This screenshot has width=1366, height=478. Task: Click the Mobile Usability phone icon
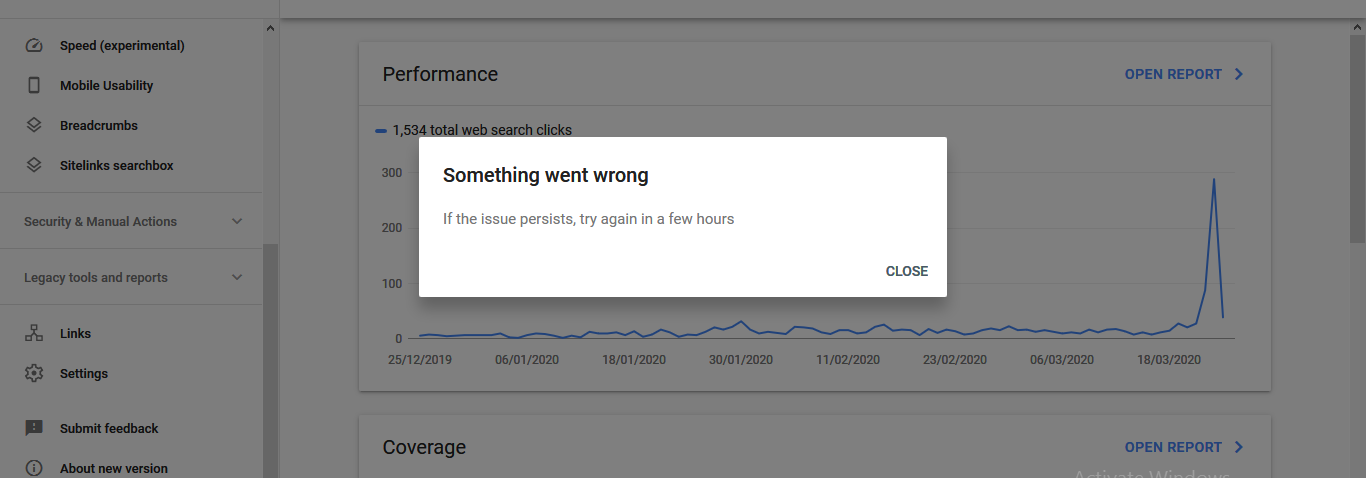tap(34, 86)
